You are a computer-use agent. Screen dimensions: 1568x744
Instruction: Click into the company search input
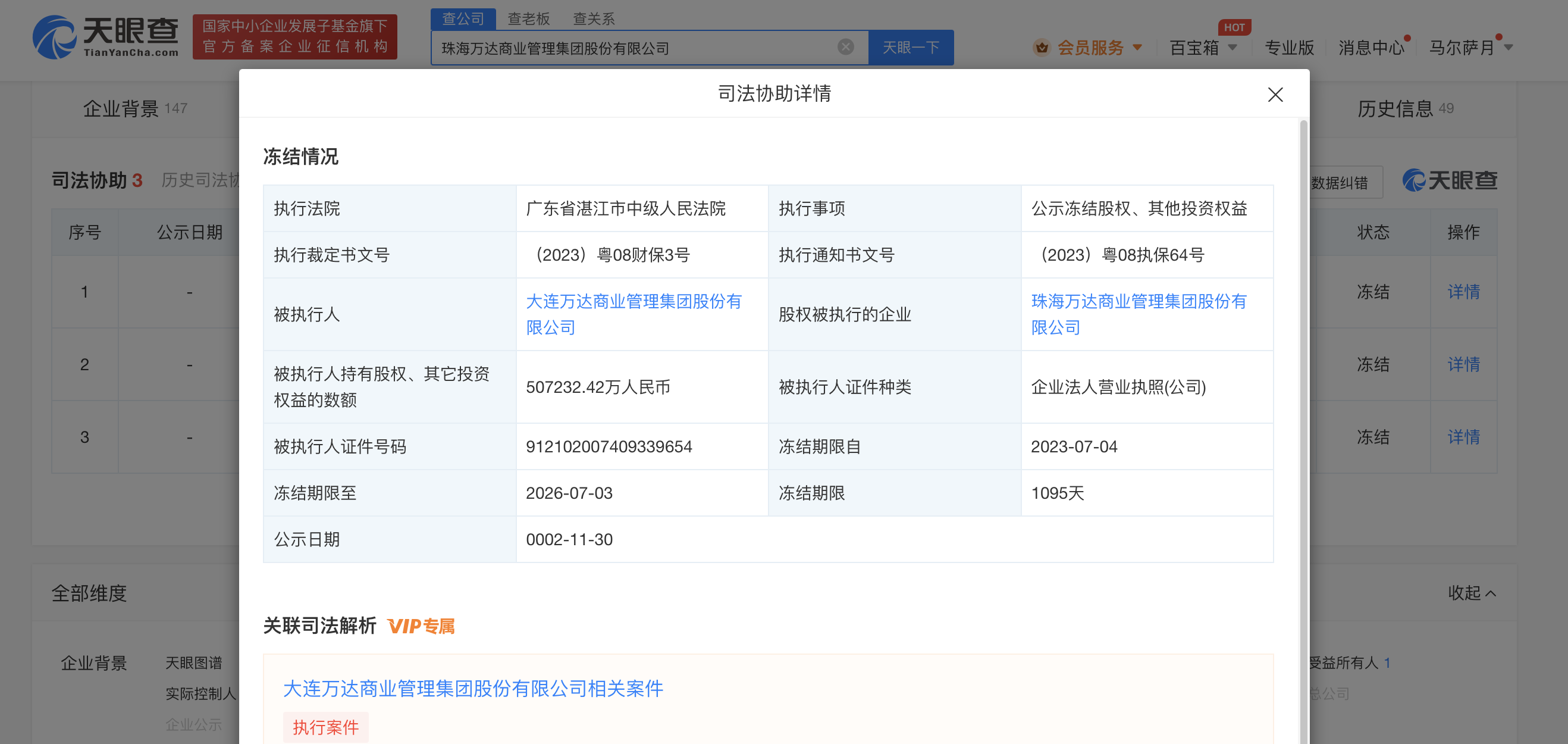(633, 48)
